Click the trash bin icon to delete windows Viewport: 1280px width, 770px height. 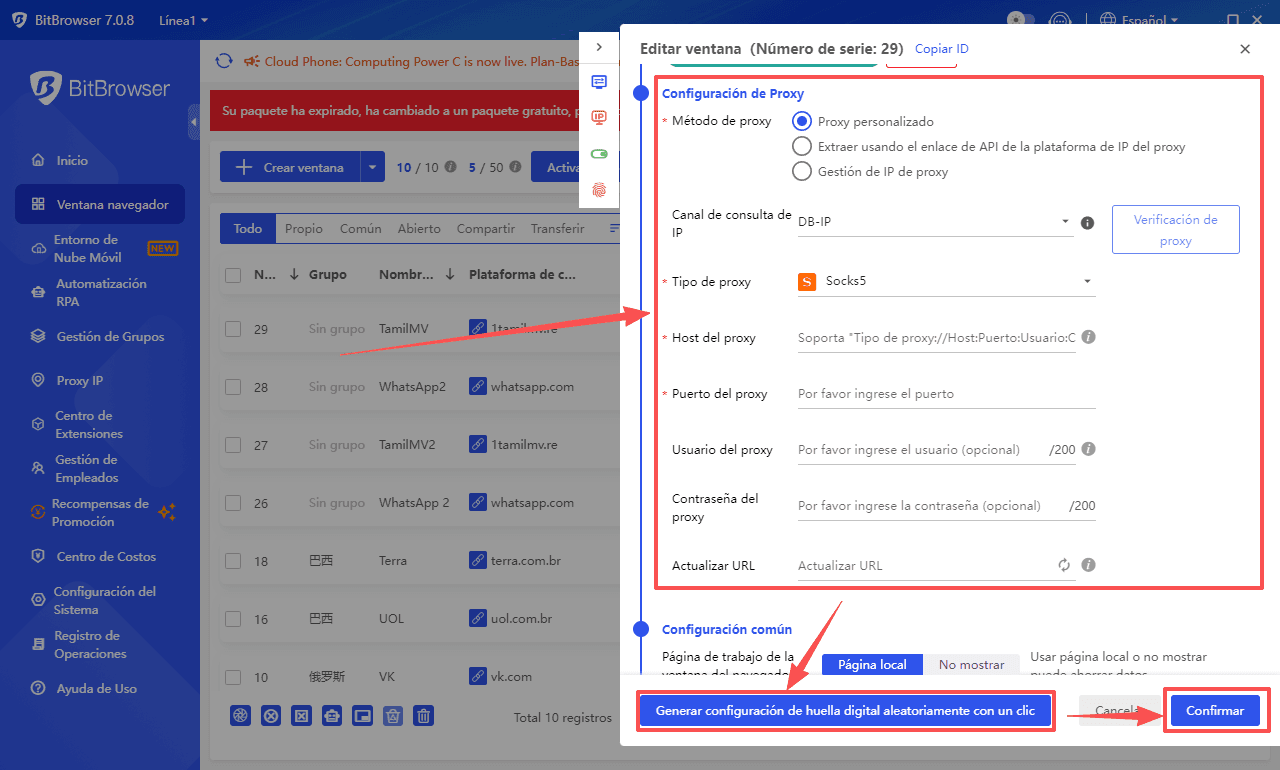click(x=423, y=715)
